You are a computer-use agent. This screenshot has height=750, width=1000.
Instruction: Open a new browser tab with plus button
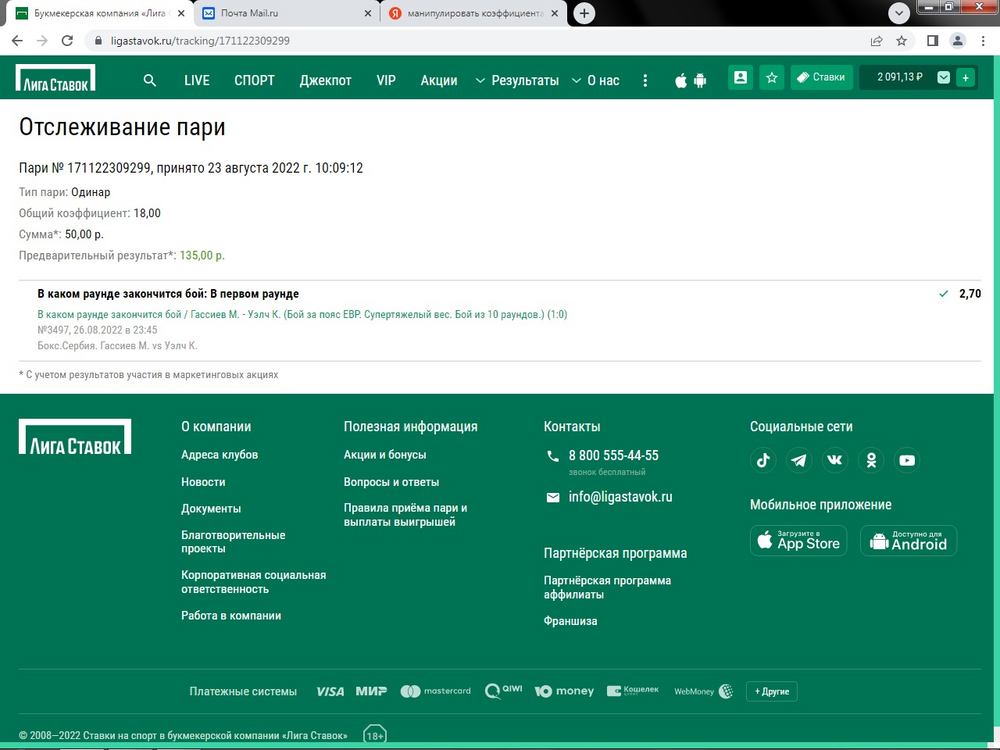(x=584, y=13)
